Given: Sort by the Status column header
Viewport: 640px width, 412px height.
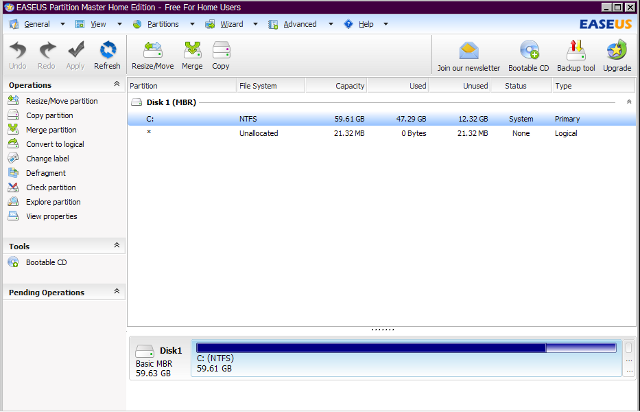Looking at the screenshot, I should (x=521, y=86).
